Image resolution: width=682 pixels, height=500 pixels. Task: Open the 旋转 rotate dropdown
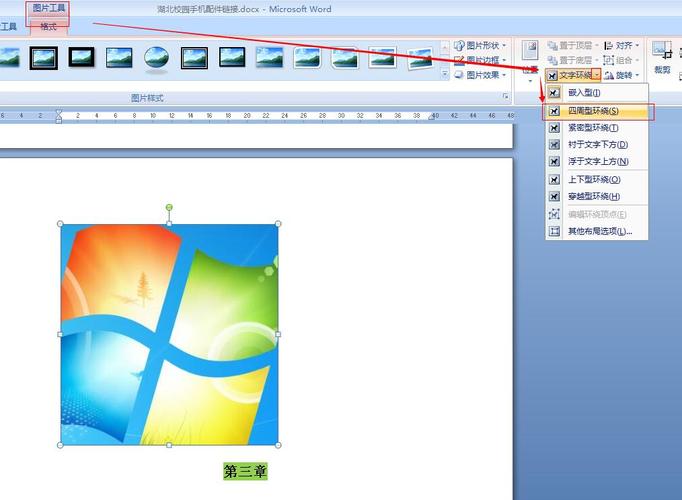(x=621, y=75)
